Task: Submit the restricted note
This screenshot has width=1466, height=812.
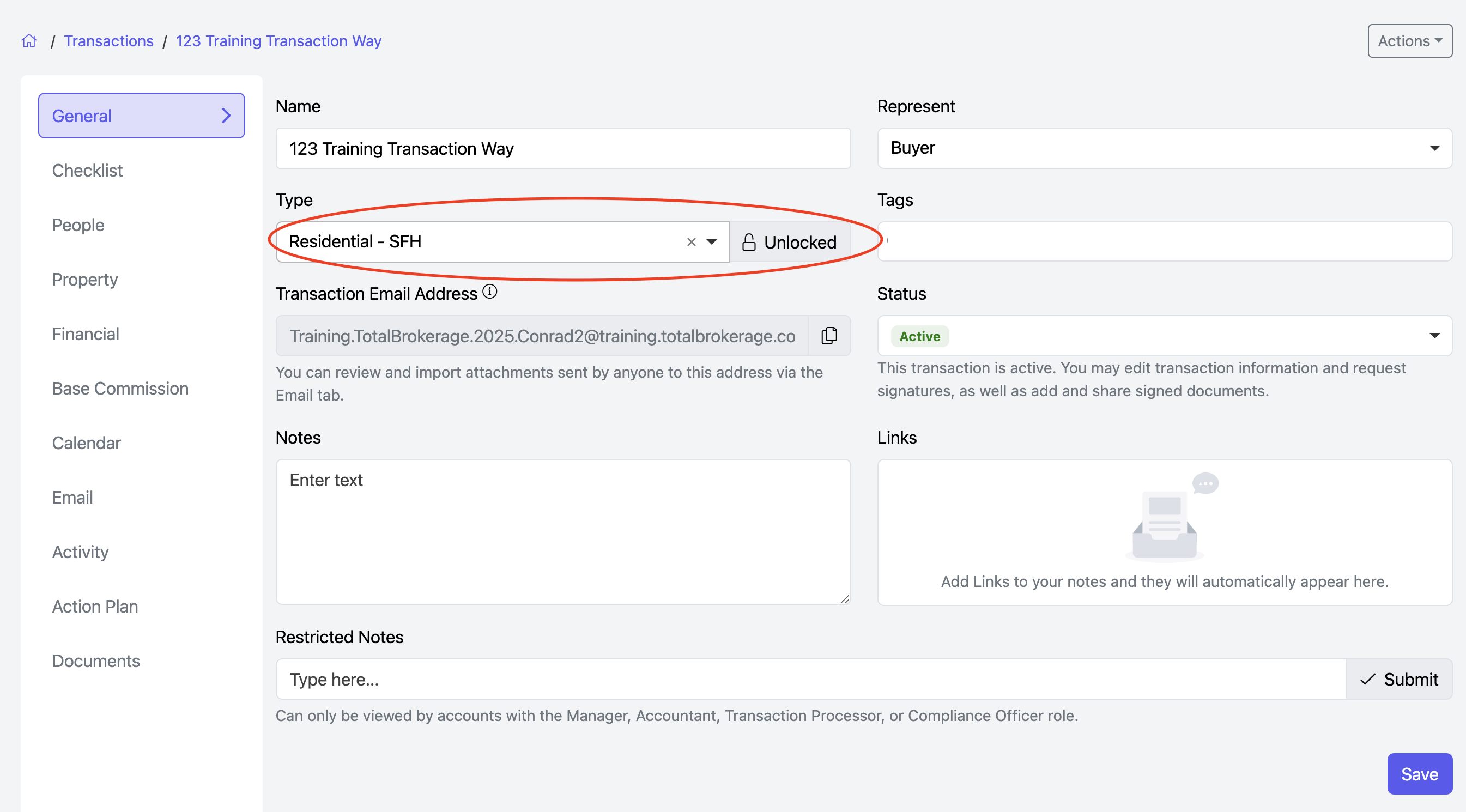Action: coord(1399,679)
